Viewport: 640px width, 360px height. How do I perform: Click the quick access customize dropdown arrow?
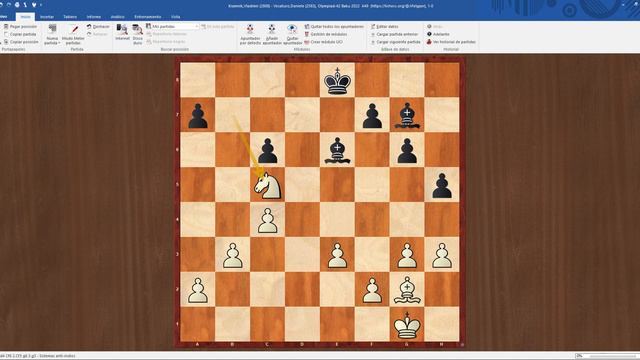(x=41, y=5)
